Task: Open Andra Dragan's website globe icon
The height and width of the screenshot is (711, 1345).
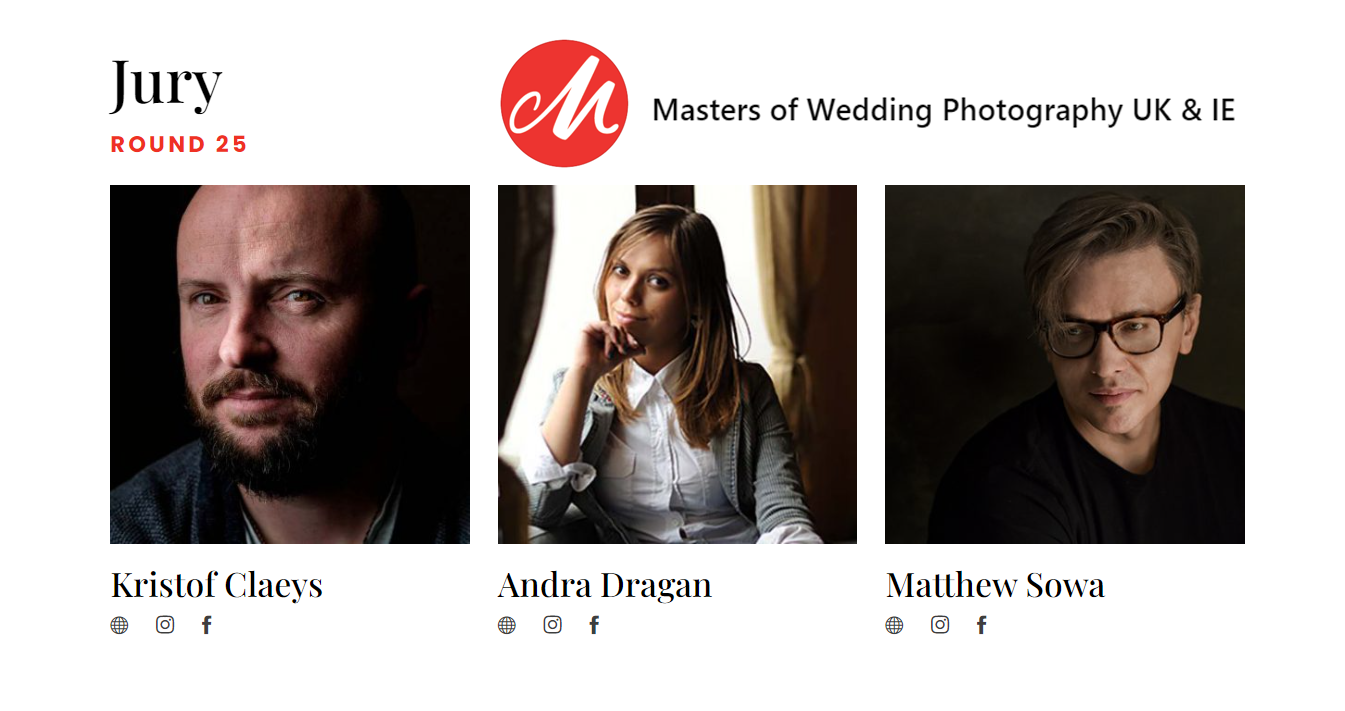Action: tap(507, 625)
